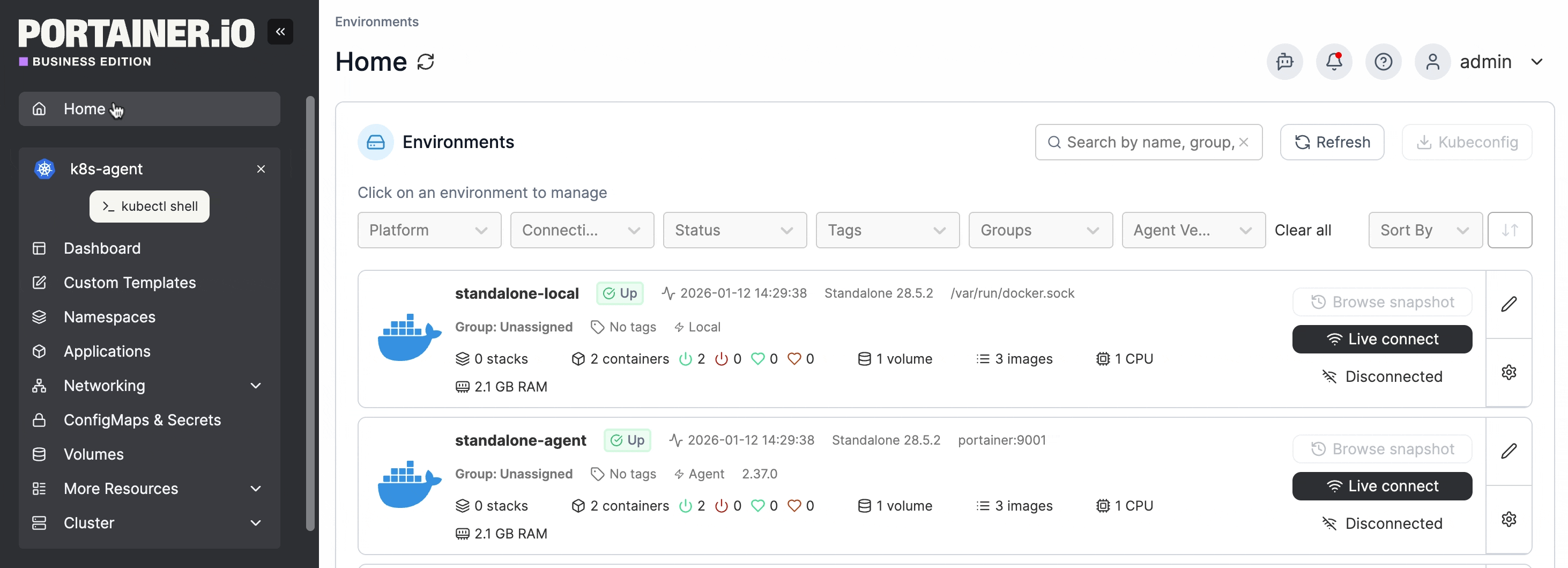
Task: Open the admin user menu
Action: pyautogui.click(x=1485, y=62)
